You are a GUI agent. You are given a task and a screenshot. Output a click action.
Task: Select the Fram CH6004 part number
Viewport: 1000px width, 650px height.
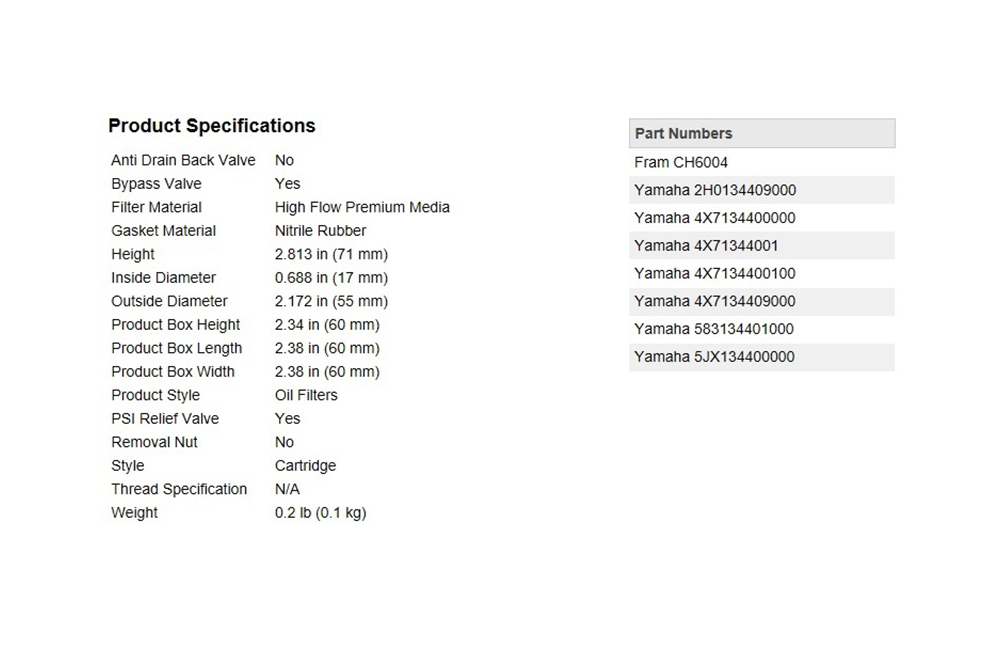click(x=762, y=162)
